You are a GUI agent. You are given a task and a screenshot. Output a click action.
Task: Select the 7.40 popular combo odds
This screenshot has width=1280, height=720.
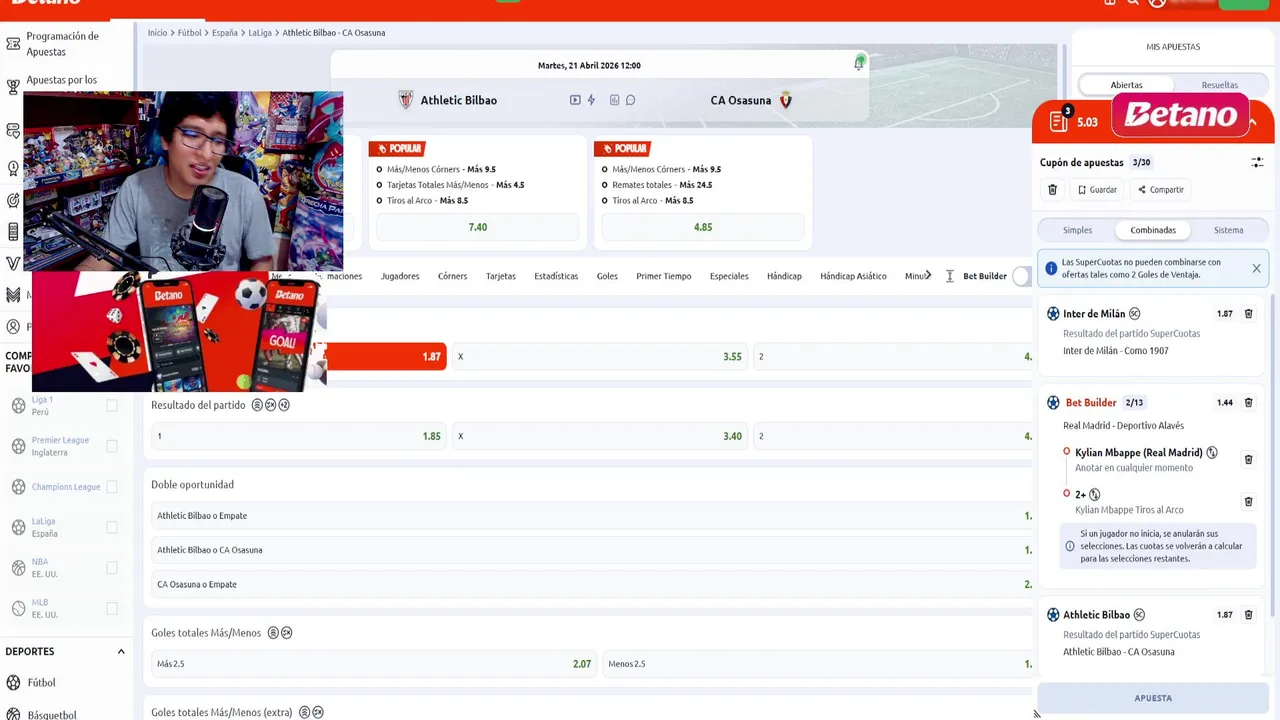478,227
